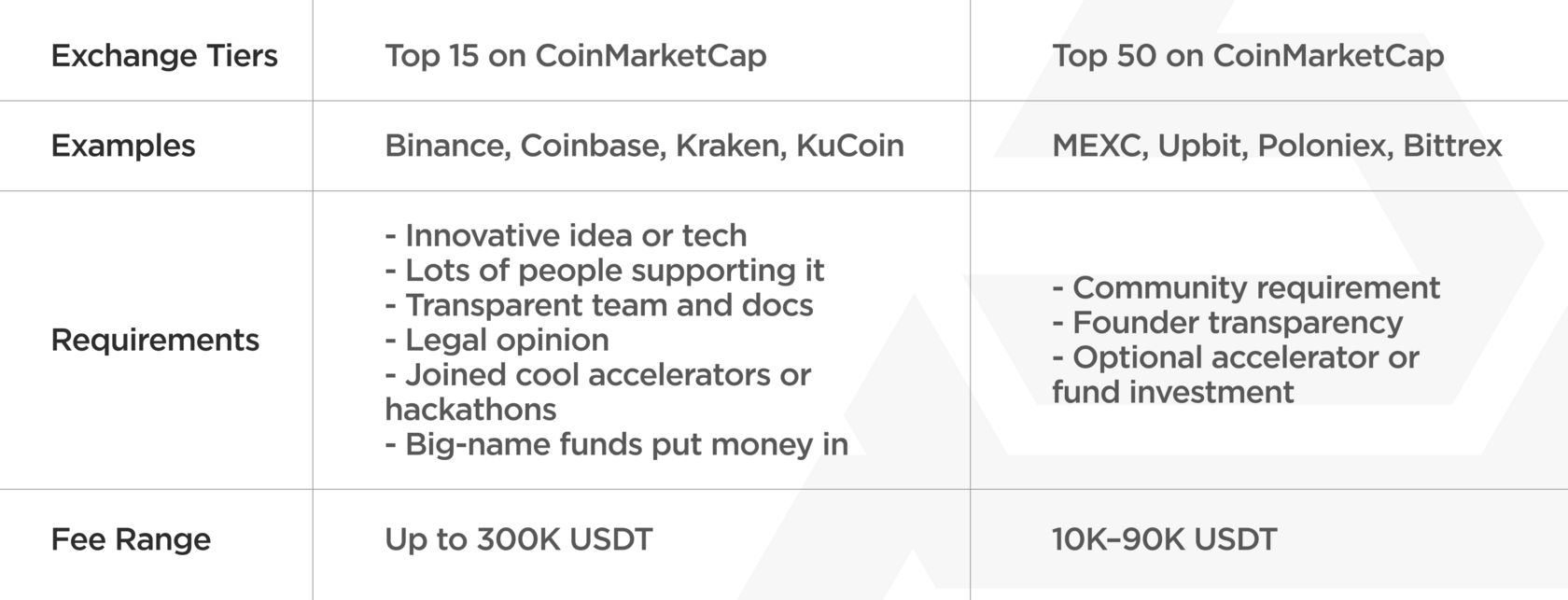Click the word "Bittrex" in examples
The width and height of the screenshot is (1568, 600).
[x=1452, y=146]
